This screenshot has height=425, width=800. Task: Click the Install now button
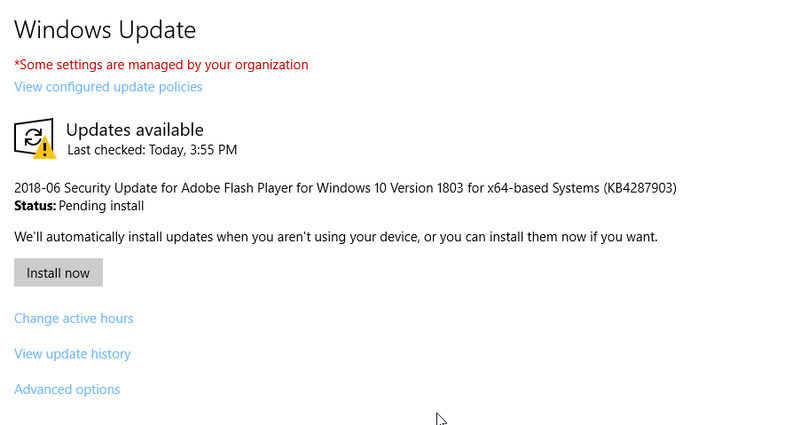(58, 272)
